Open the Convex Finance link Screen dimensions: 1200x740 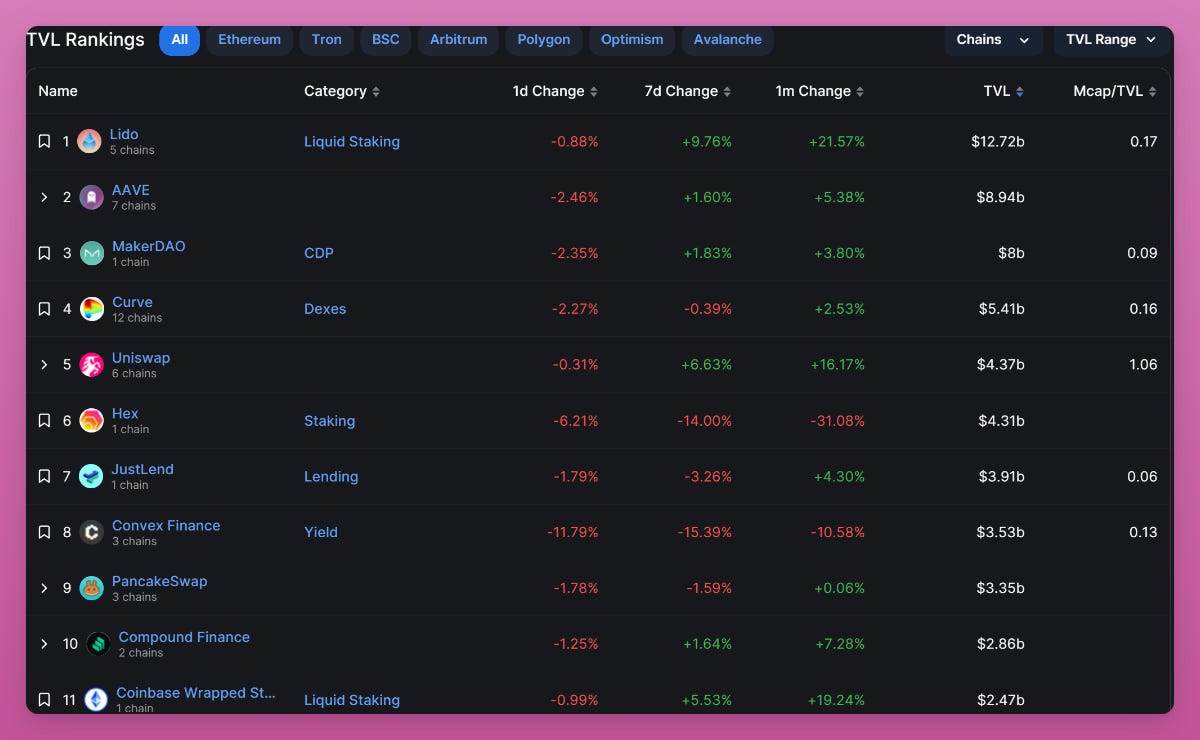[x=166, y=525]
